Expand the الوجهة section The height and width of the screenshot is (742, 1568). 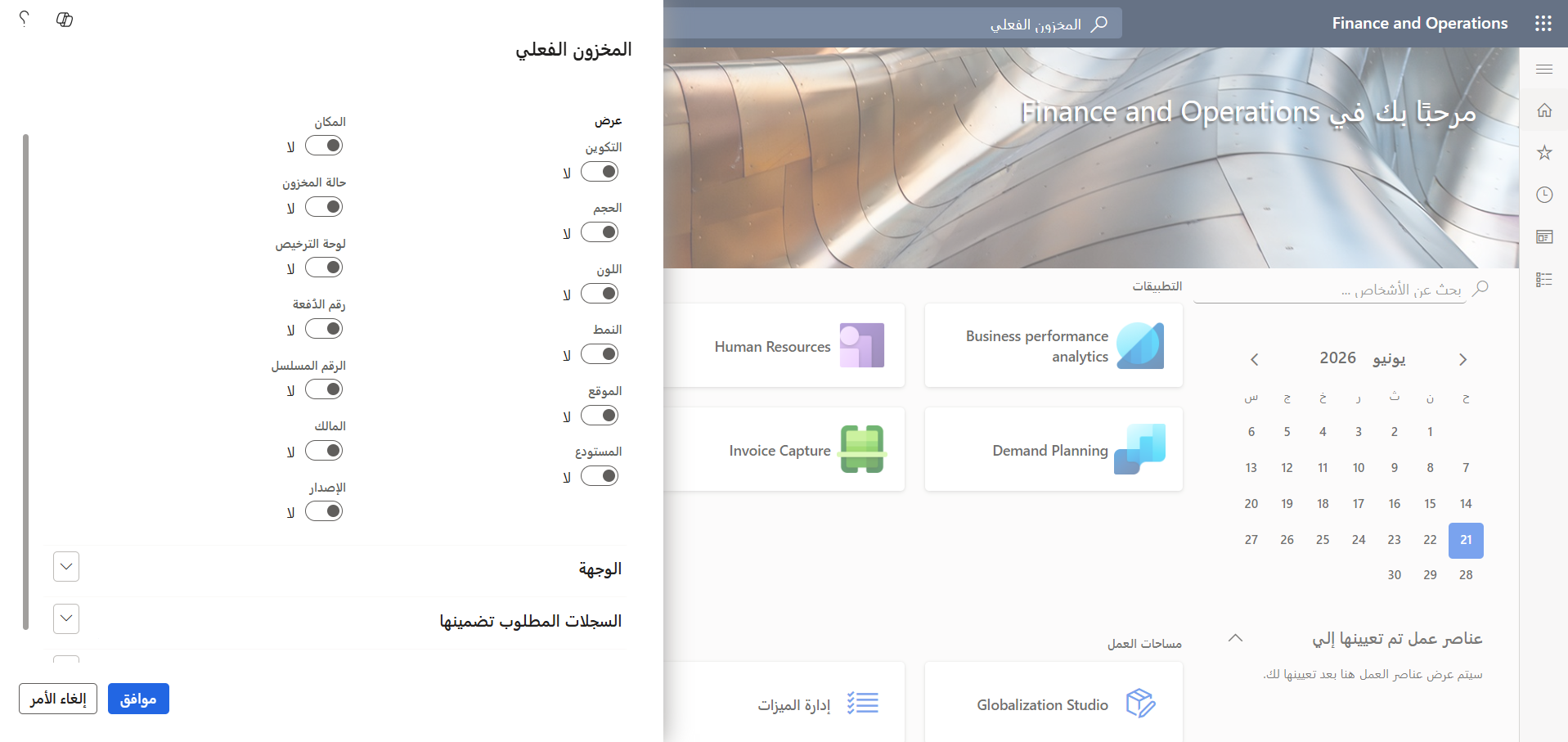66,567
